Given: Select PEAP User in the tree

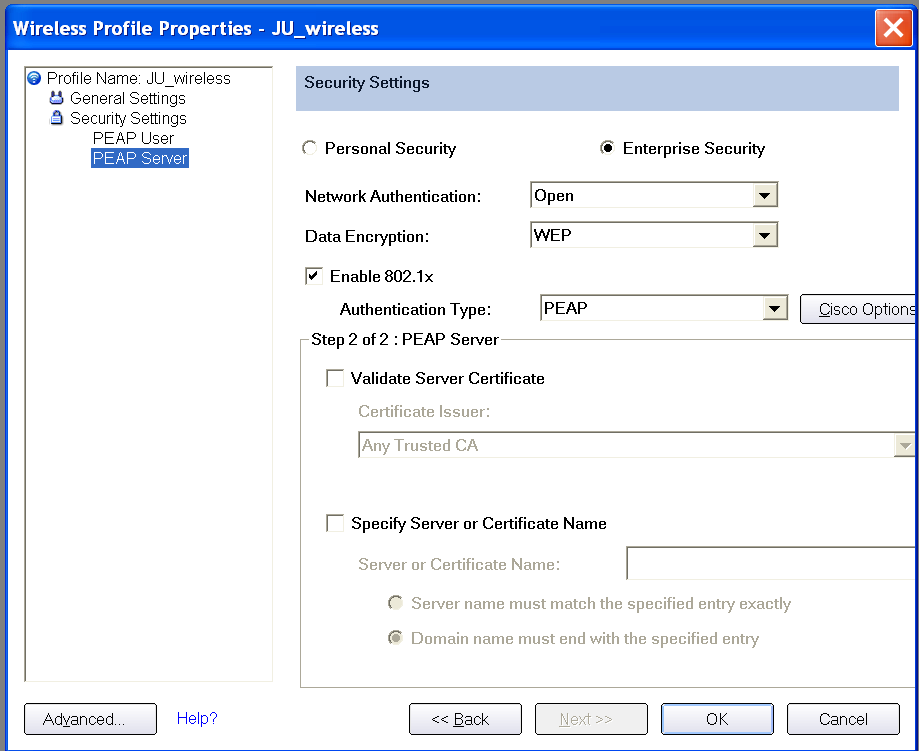Looking at the screenshot, I should tap(133, 138).
